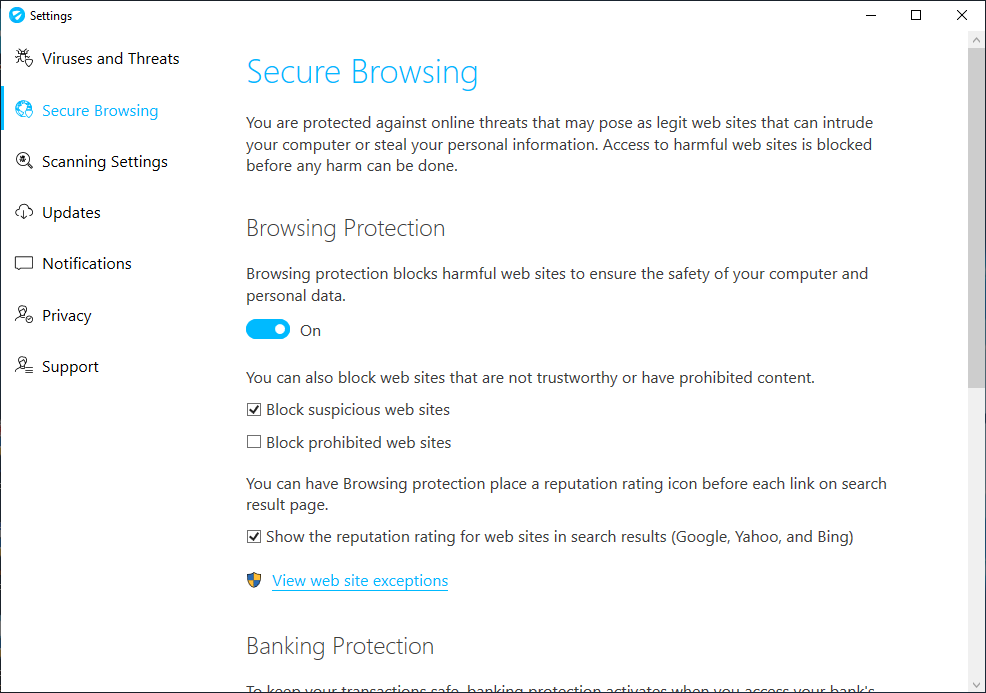Click the scrollbar down arrow

coord(976,685)
